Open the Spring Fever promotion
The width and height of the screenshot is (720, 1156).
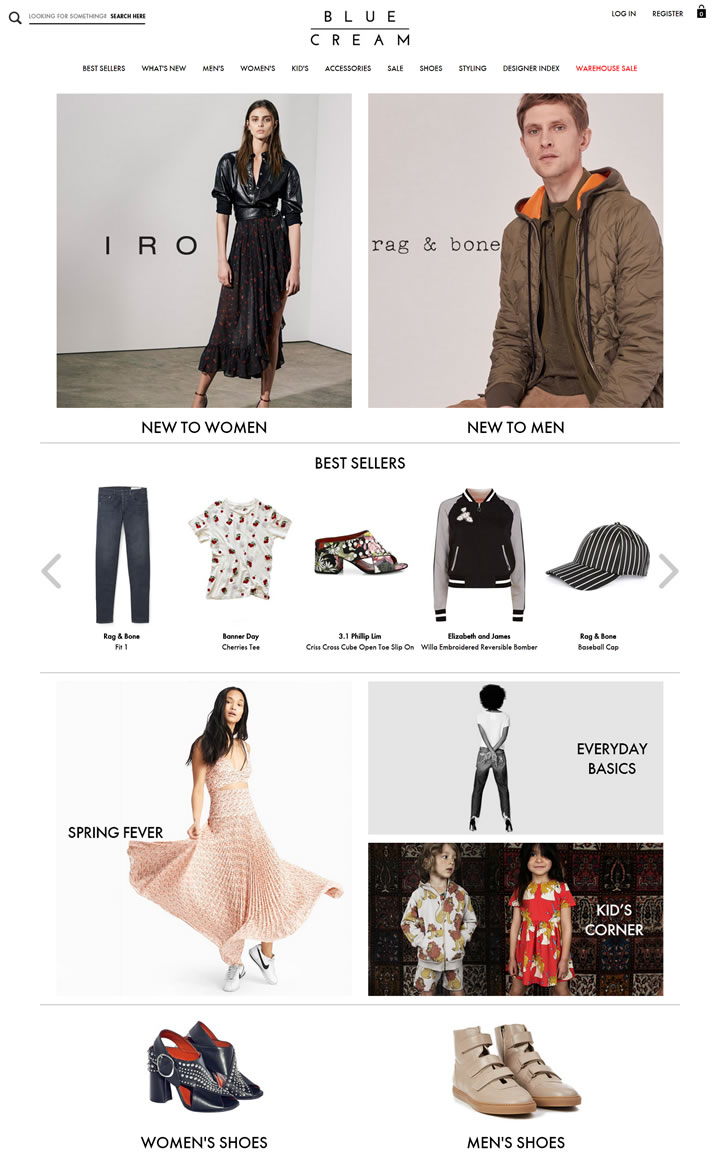click(x=204, y=838)
